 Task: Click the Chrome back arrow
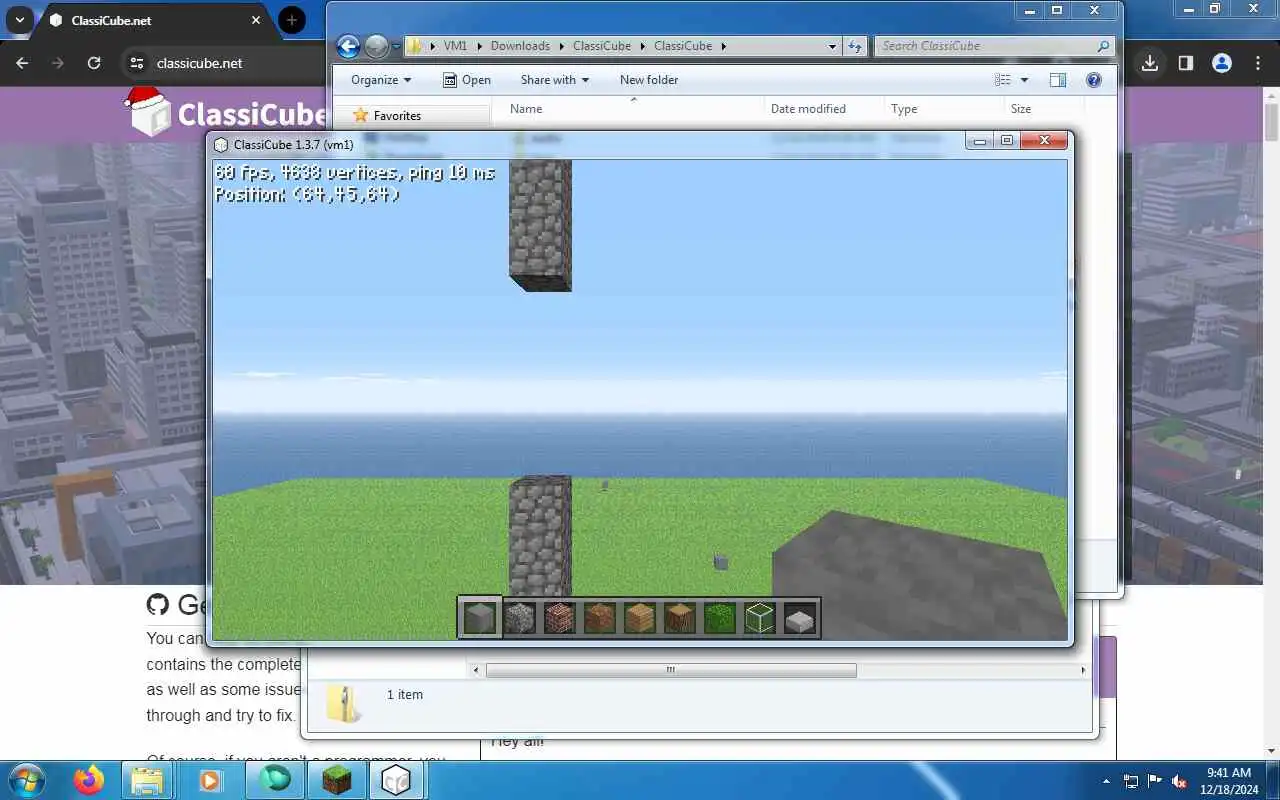pyautogui.click(x=23, y=63)
